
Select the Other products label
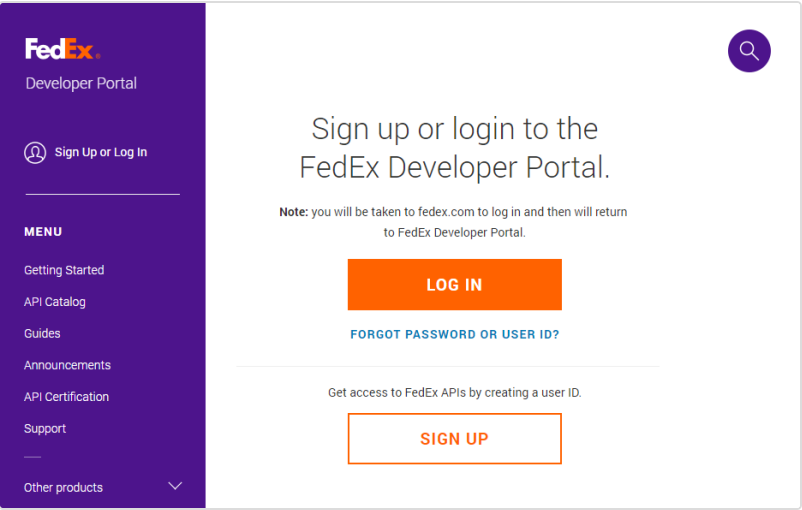pos(63,488)
